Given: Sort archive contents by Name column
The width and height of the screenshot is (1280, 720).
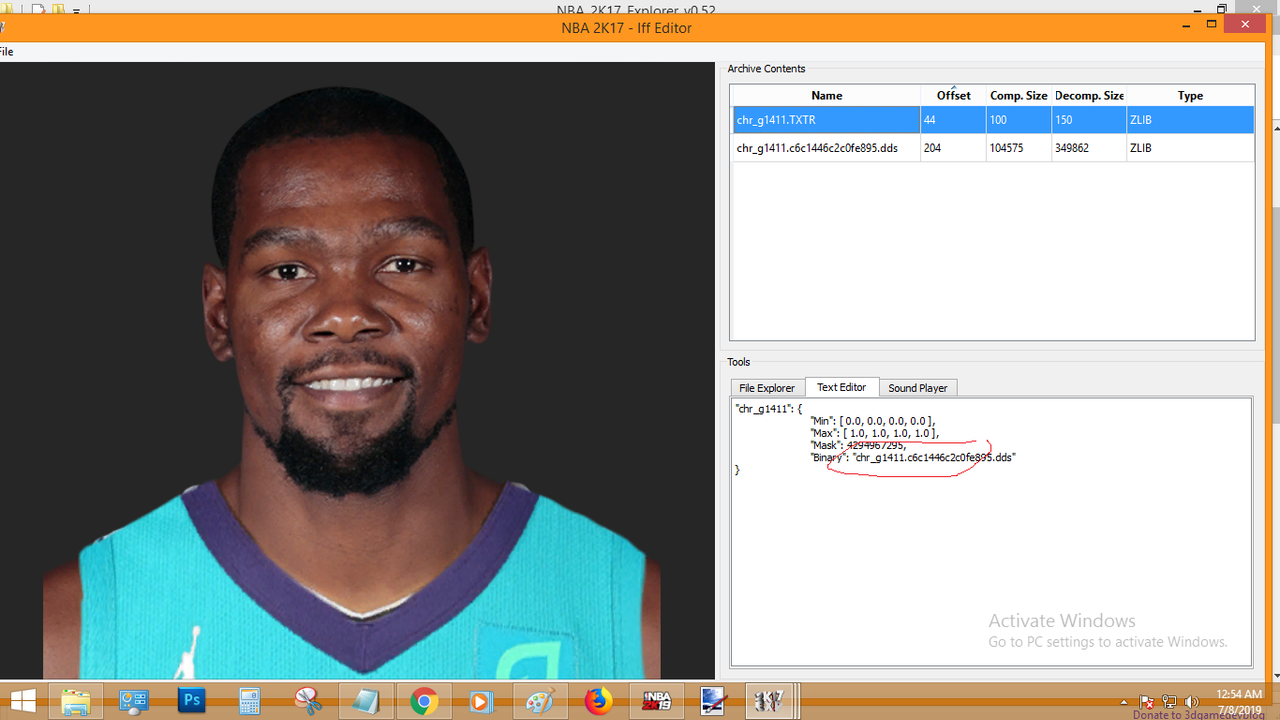Looking at the screenshot, I should (827, 95).
